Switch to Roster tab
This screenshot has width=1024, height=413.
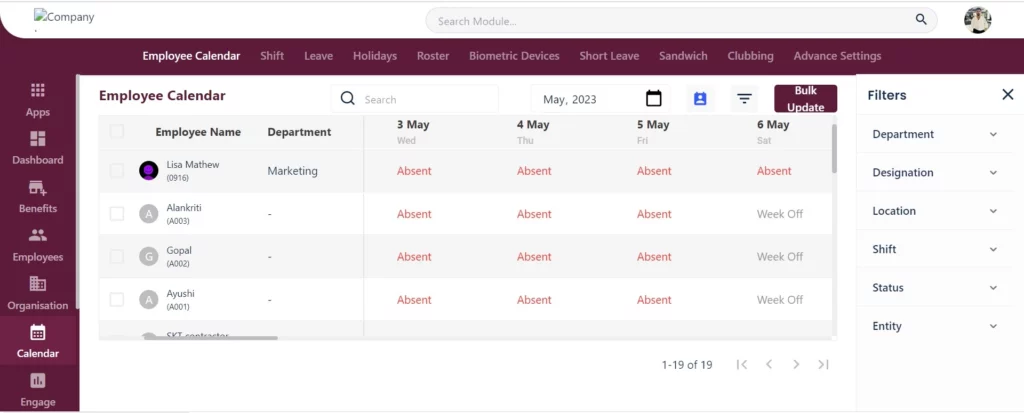(x=433, y=56)
